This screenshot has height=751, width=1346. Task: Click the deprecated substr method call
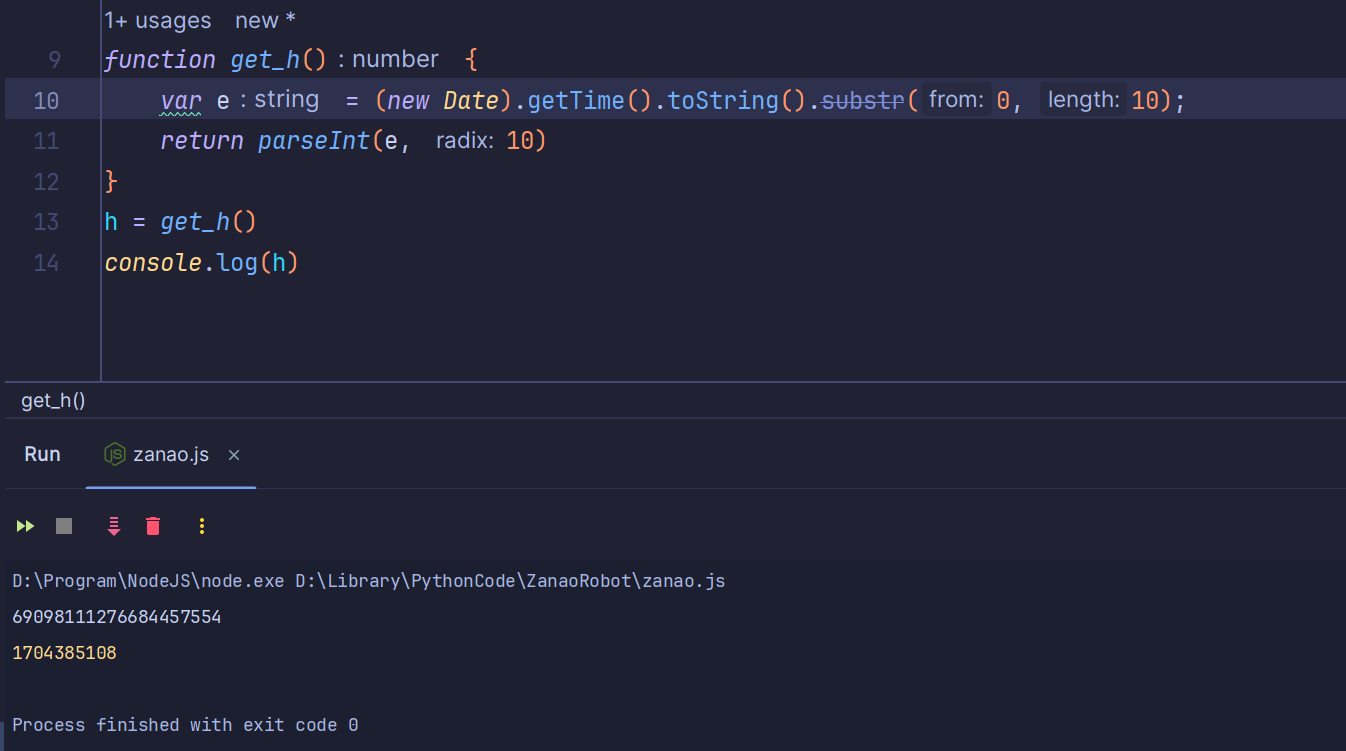(x=862, y=101)
